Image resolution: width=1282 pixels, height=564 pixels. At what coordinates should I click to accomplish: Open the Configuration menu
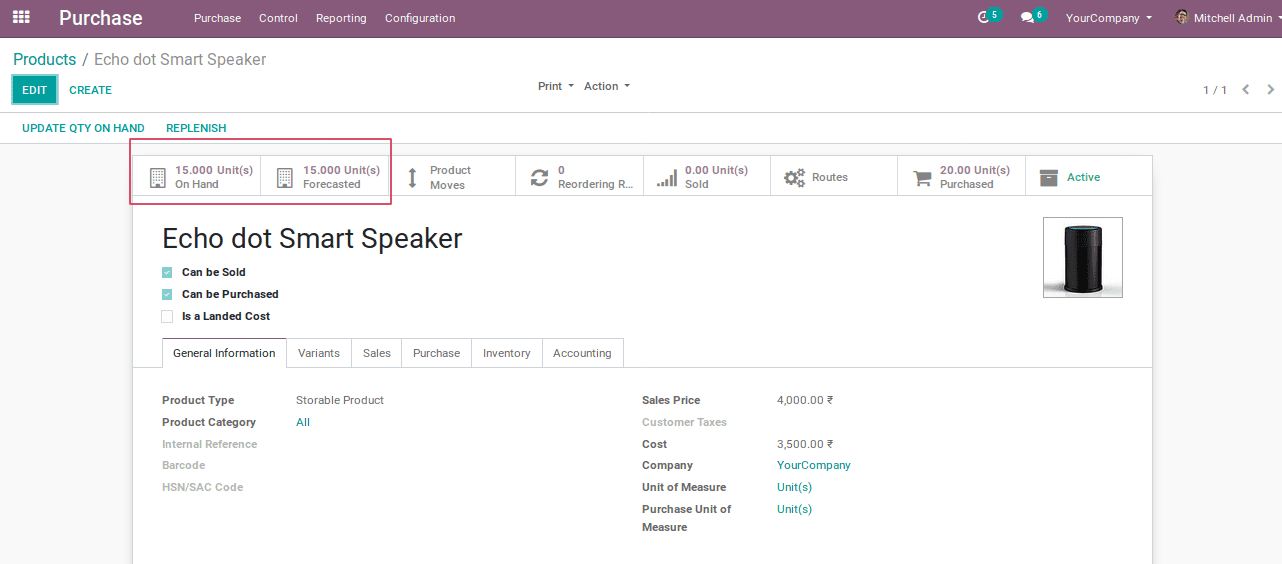[x=420, y=18]
